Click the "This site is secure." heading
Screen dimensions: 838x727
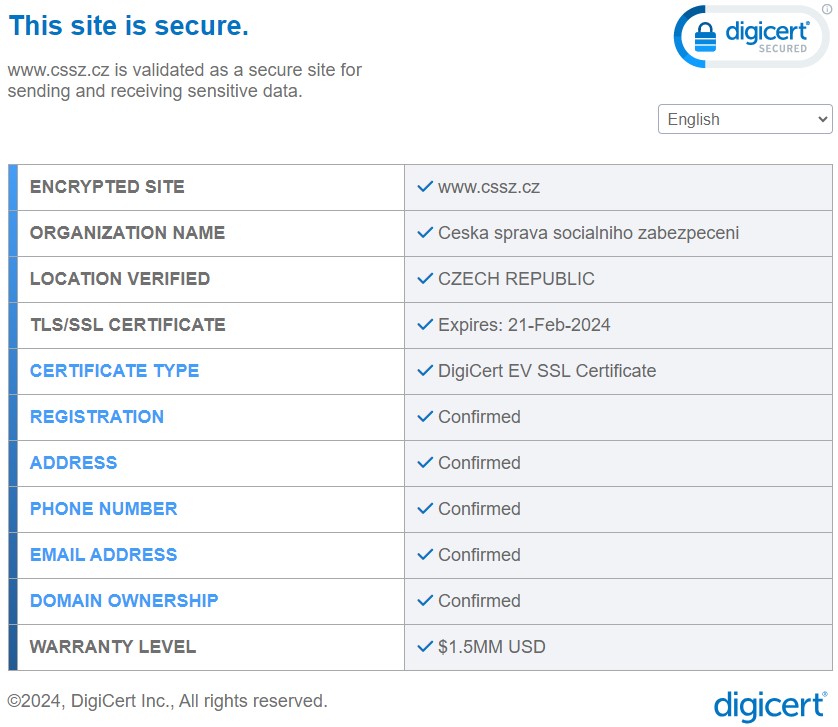tap(128, 26)
